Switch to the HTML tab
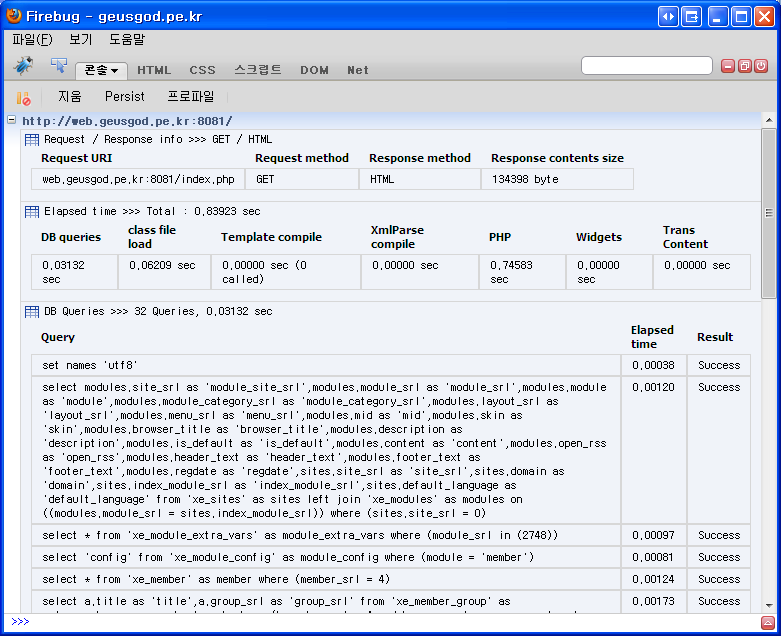Image resolution: width=781 pixels, height=636 pixels. [x=154, y=70]
